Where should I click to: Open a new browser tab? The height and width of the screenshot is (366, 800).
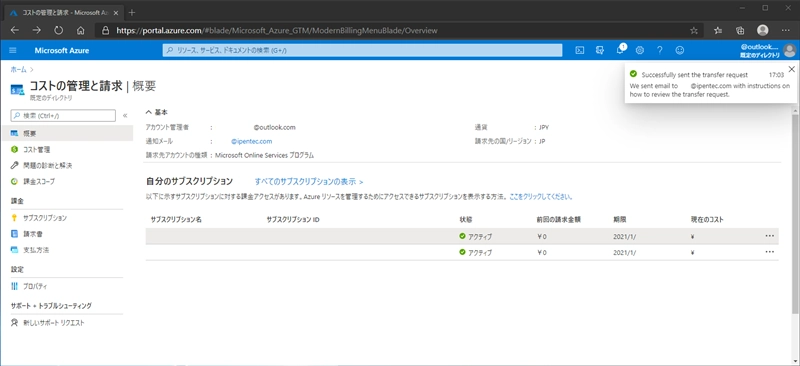click(x=132, y=12)
